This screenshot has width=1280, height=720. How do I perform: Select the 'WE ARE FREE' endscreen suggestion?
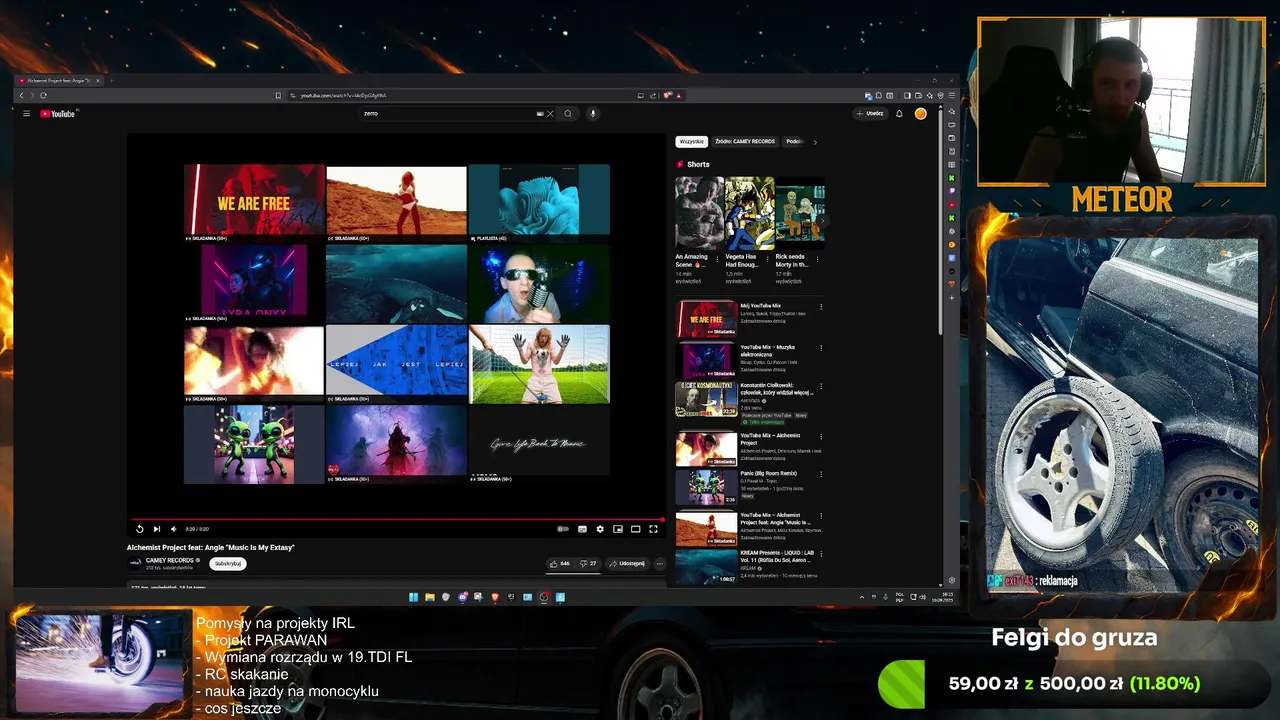[254, 200]
